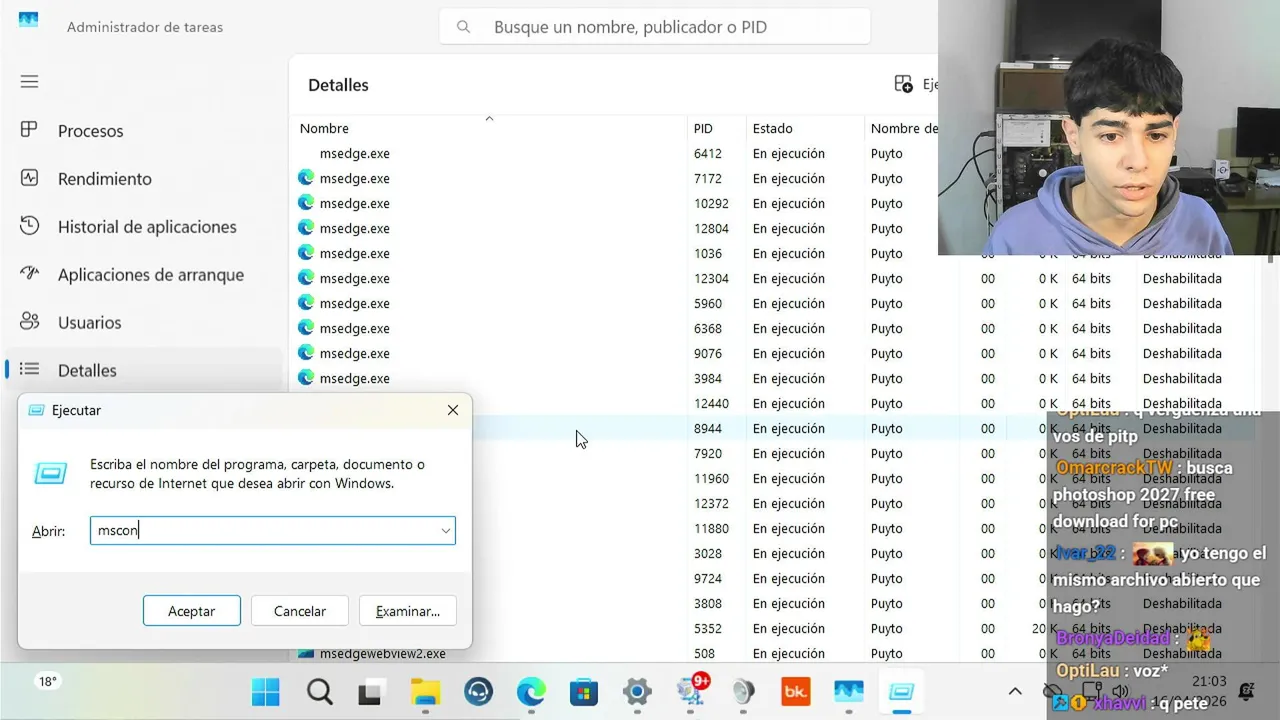Open the taskbar app with 9+ badge
1280x720 pixels.
691,690
